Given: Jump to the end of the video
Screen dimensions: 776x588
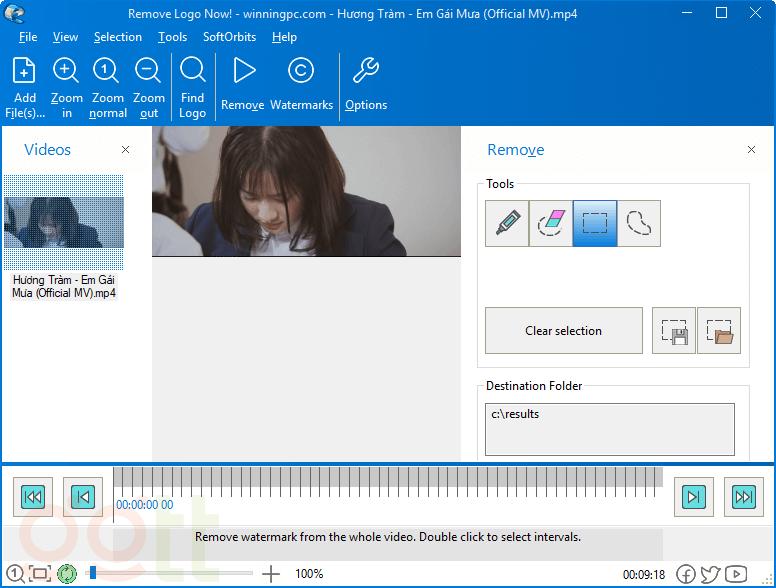Looking at the screenshot, I should point(742,497).
